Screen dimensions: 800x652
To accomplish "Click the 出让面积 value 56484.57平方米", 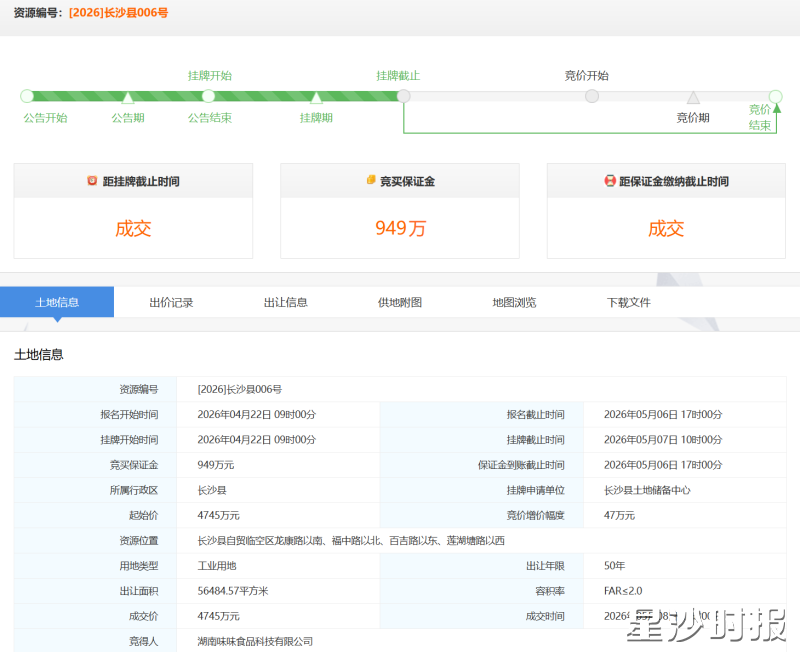I will (233, 591).
